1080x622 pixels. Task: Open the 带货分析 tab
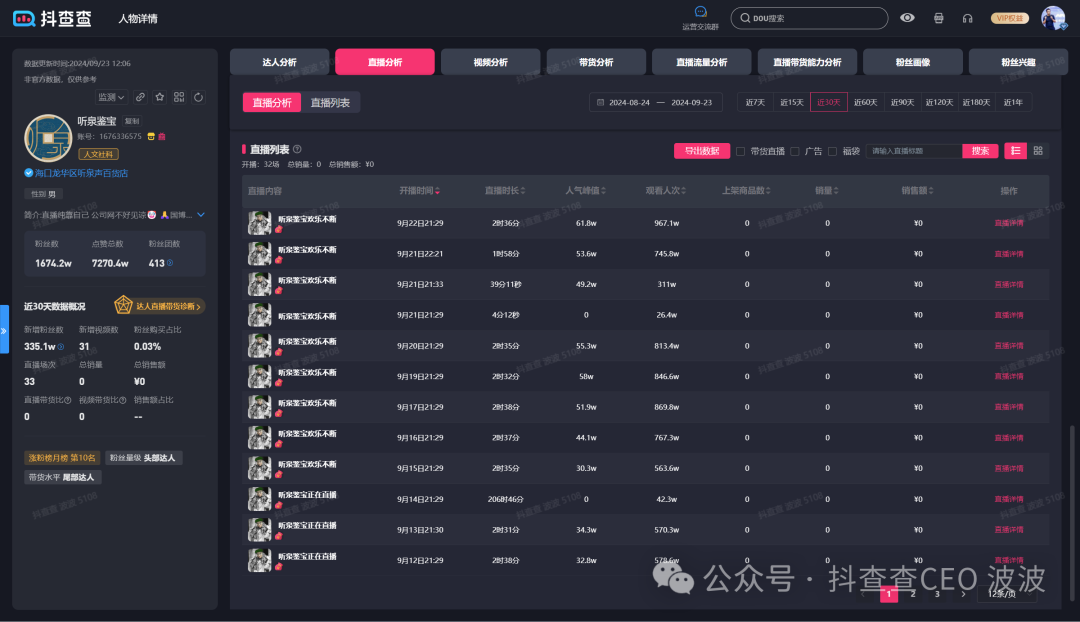(x=596, y=62)
